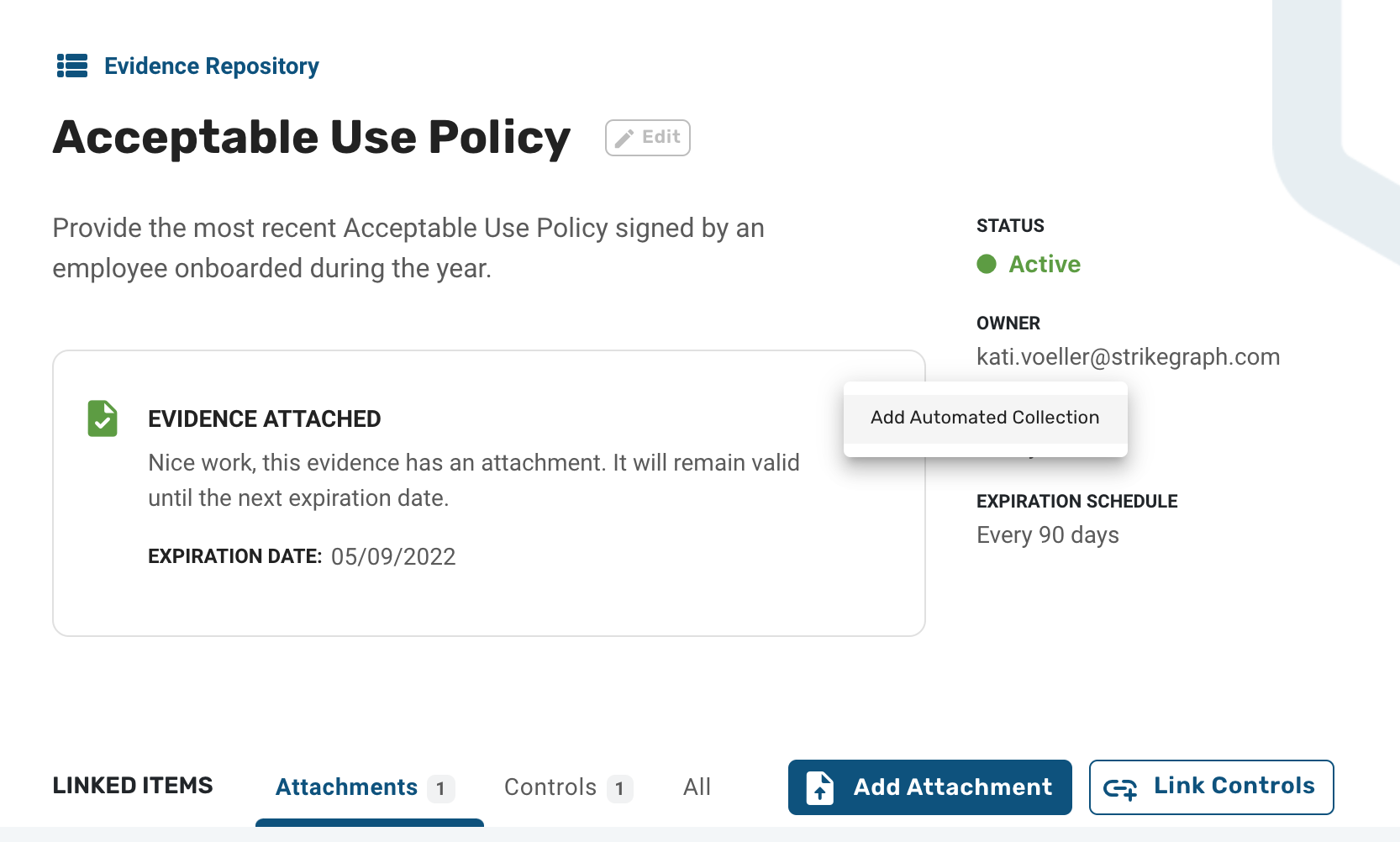Click the Attachments count badge
Viewport: 1400px width, 842px height.
440,788
